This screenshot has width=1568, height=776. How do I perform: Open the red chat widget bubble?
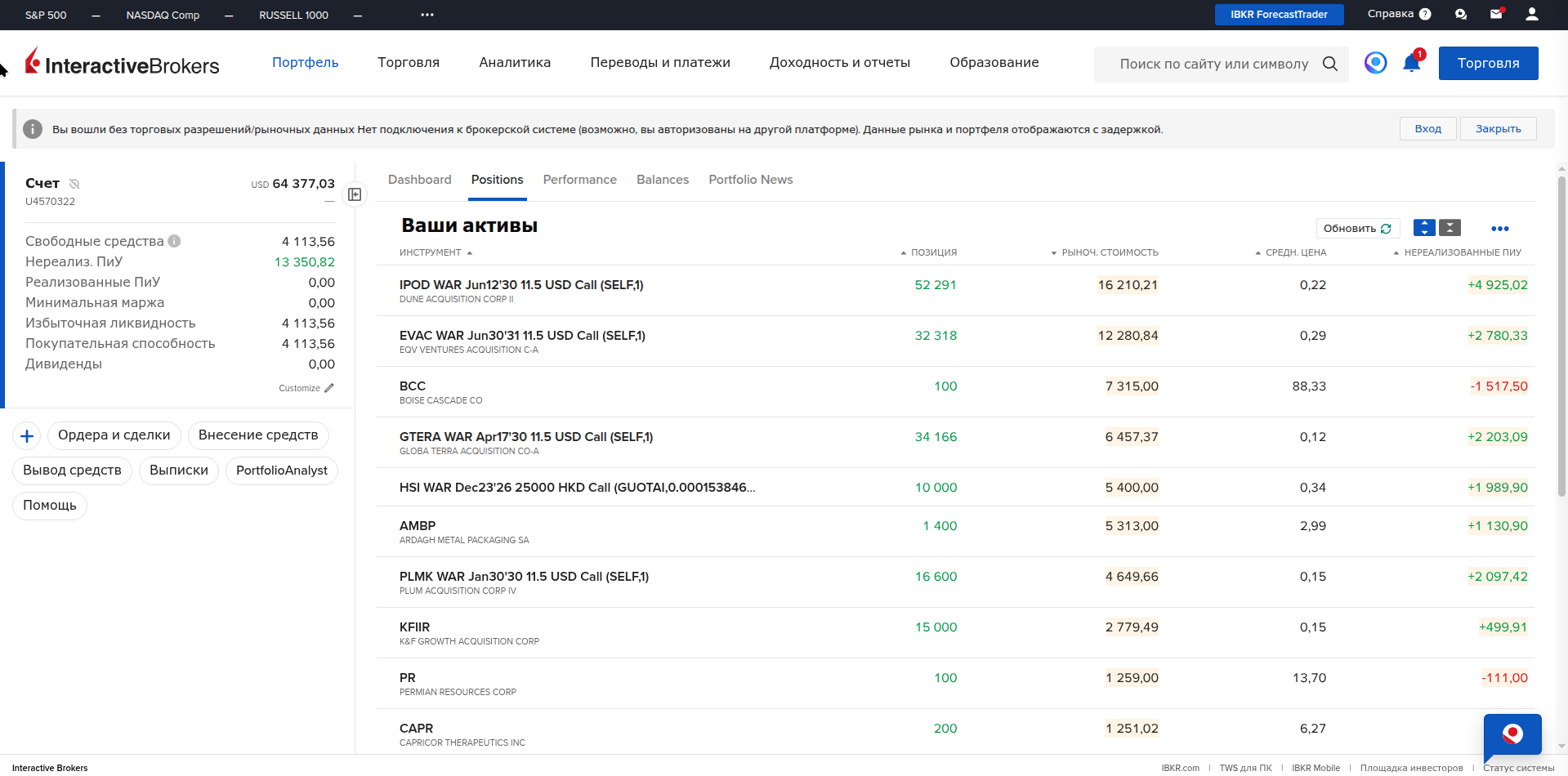point(1512,734)
